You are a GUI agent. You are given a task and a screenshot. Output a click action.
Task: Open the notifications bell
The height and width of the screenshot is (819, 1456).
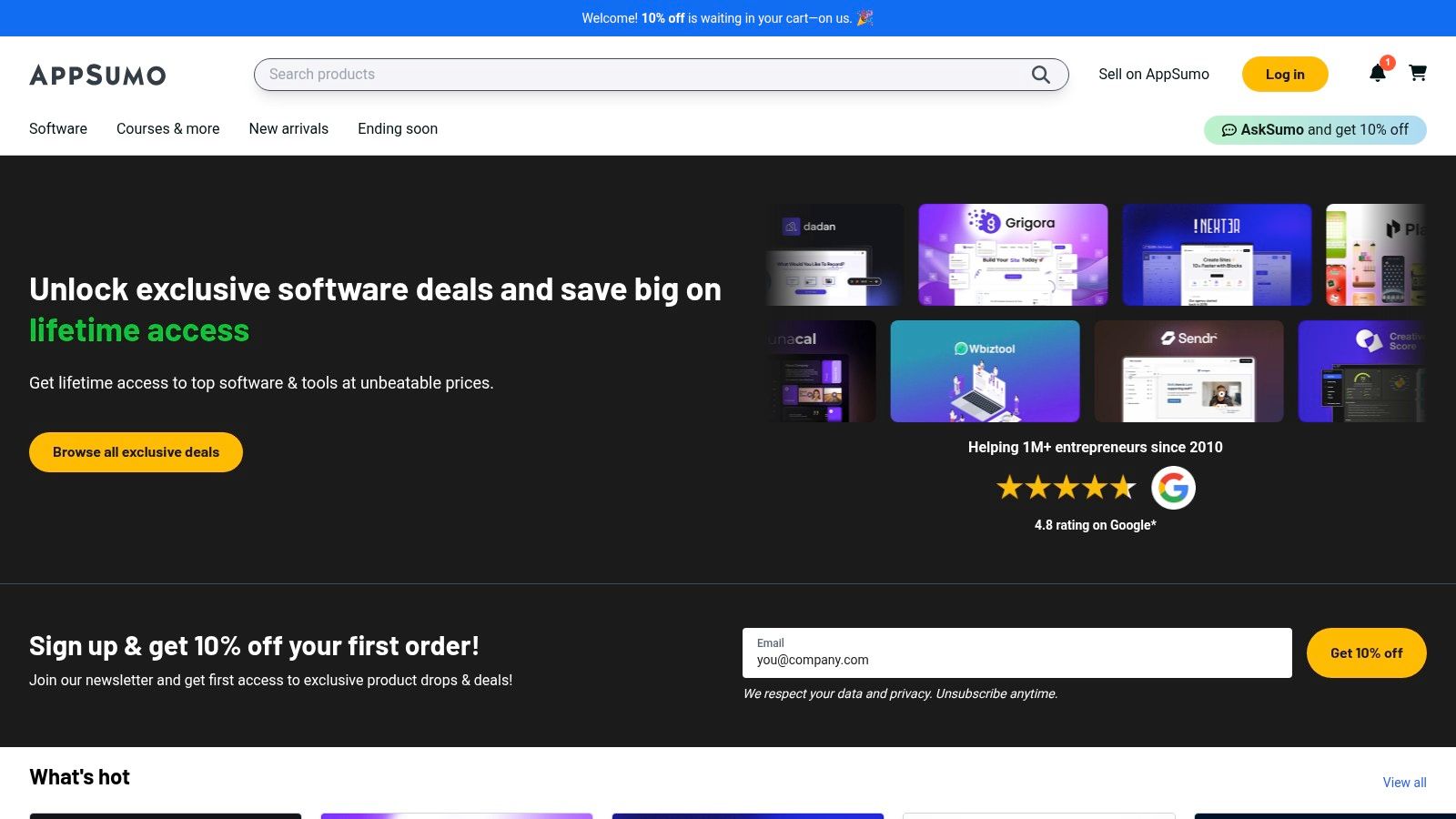[1378, 73]
